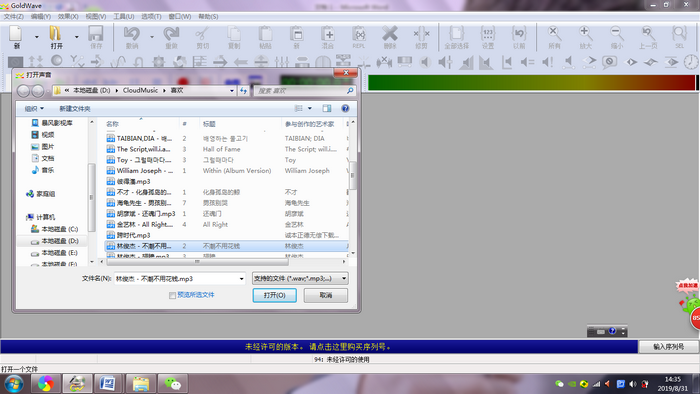This screenshot has width=700, height=394.
Task: Select the William Joseph file row
Action: click(x=226, y=170)
